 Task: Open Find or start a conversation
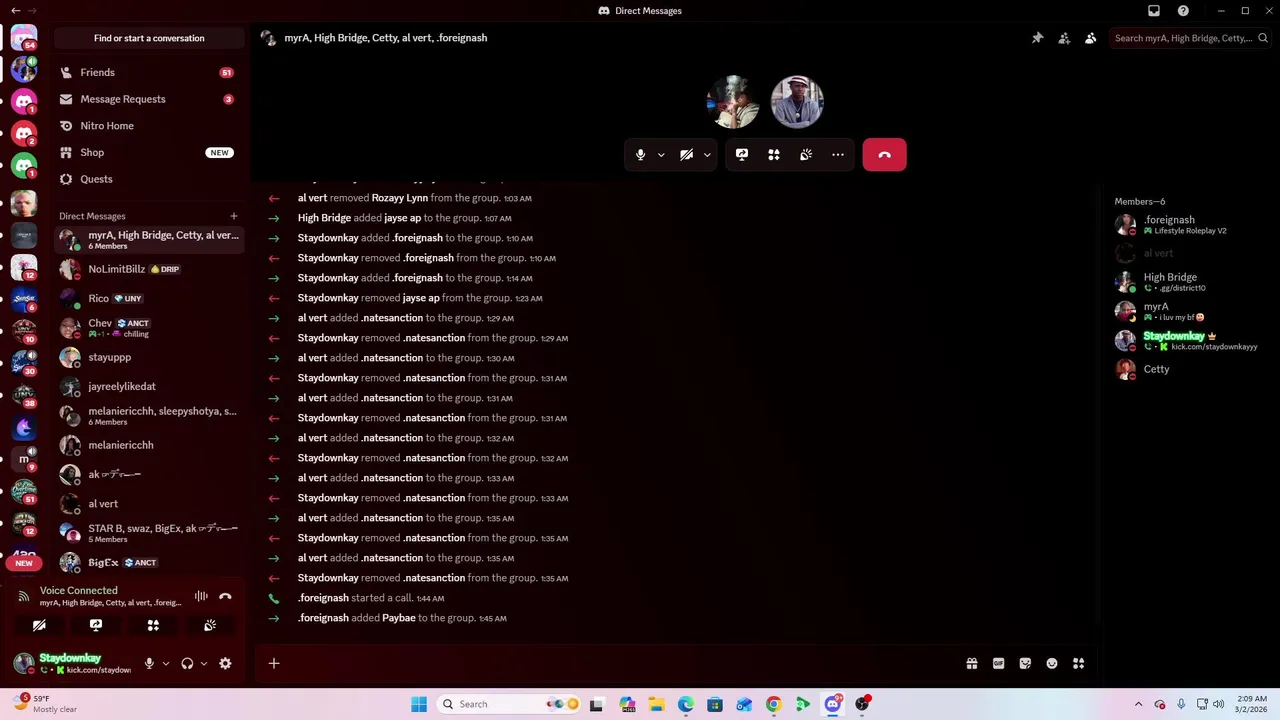(x=149, y=38)
